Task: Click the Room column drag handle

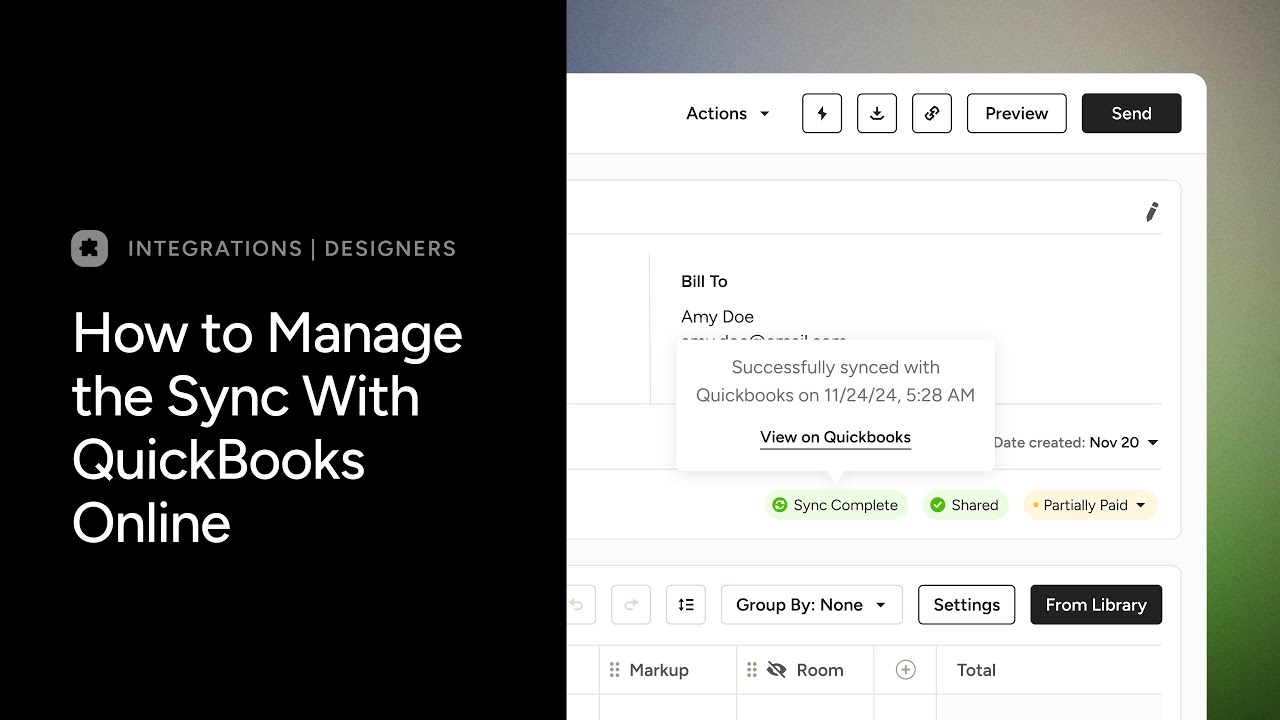Action: click(x=752, y=670)
